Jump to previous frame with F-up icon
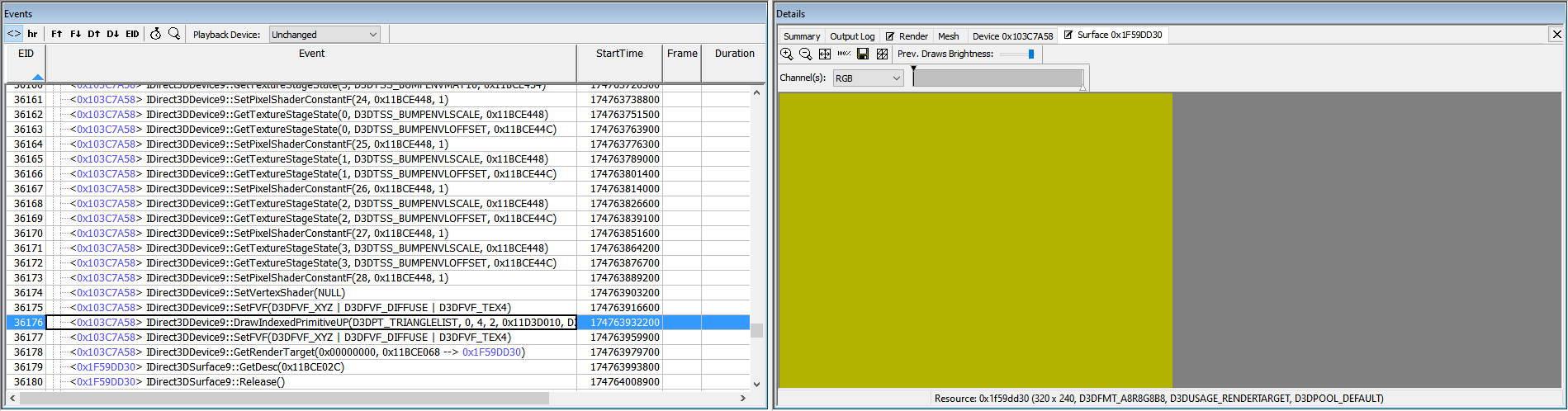Screen dimensions: 1568x411 tap(56, 34)
